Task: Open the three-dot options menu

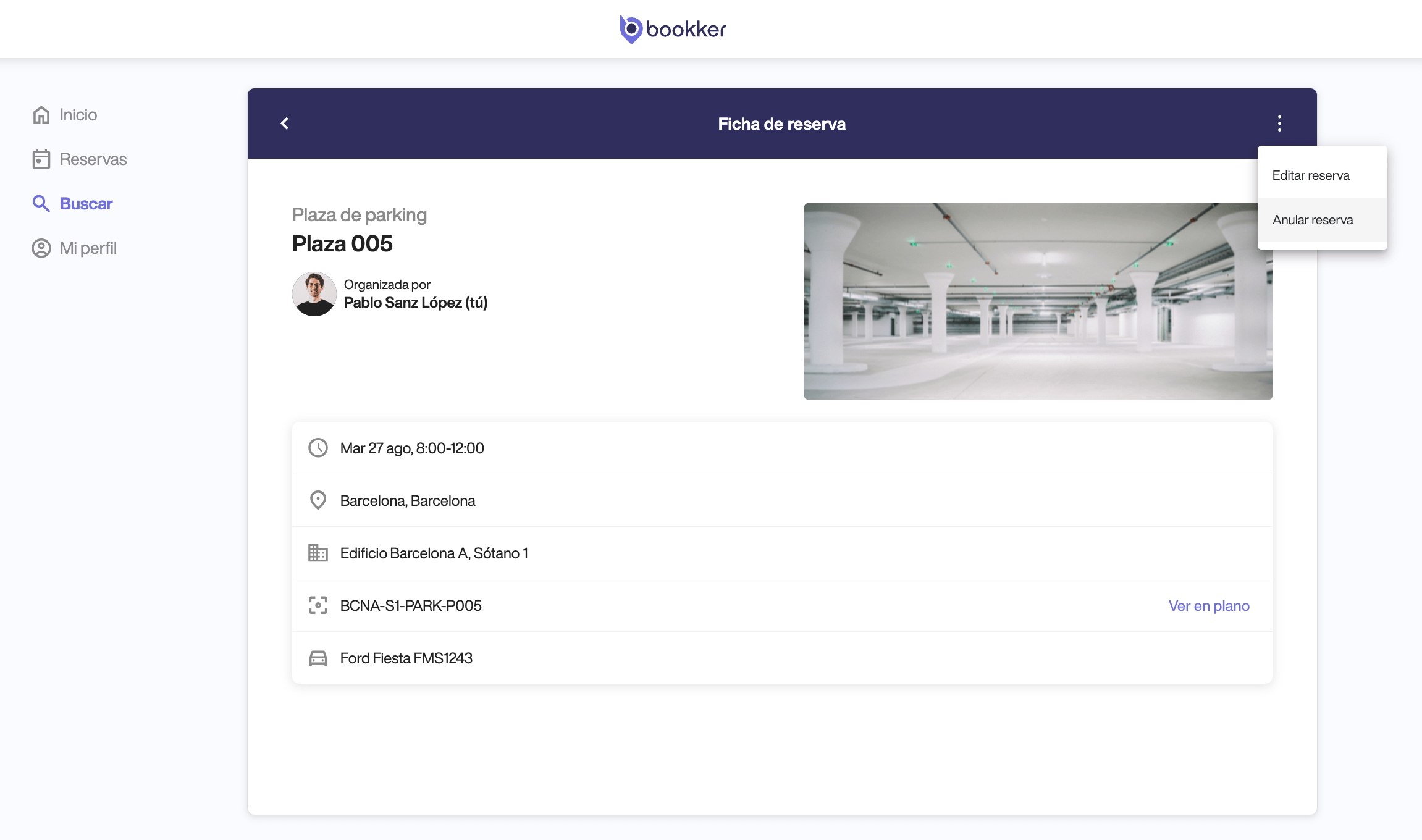Action: pyautogui.click(x=1279, y=124)
